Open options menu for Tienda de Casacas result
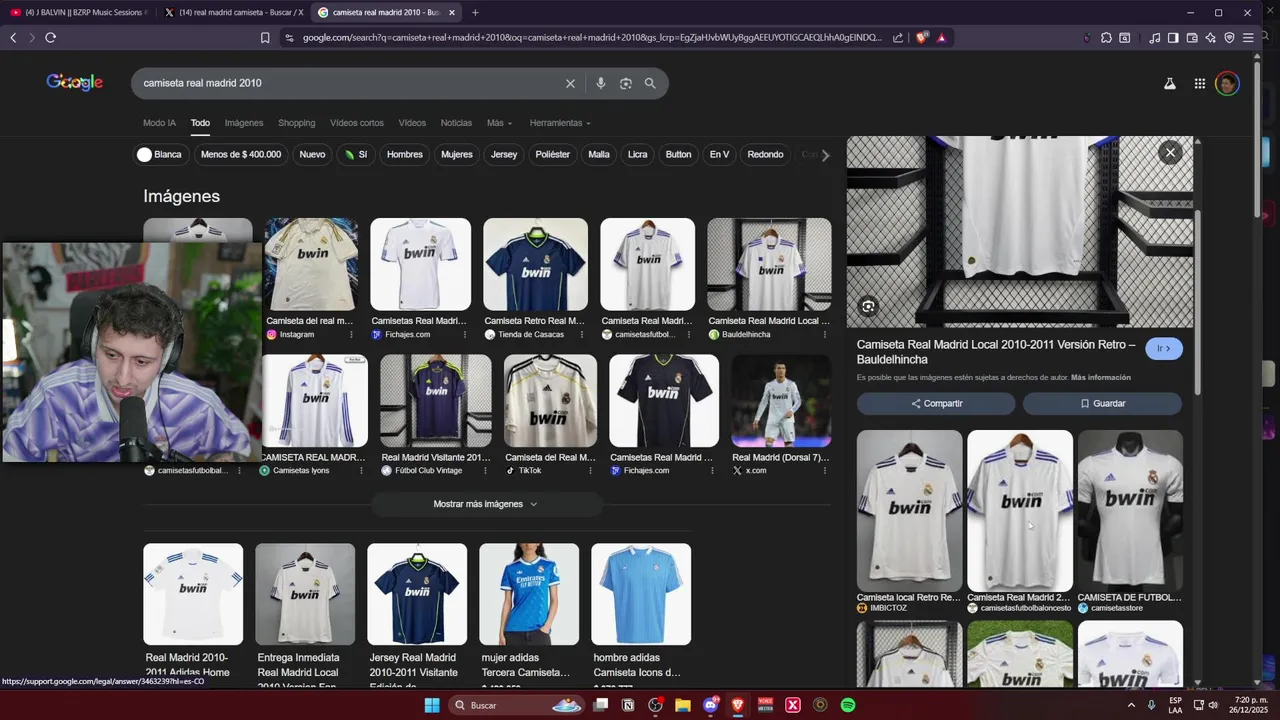 click(x=581, y=335)
